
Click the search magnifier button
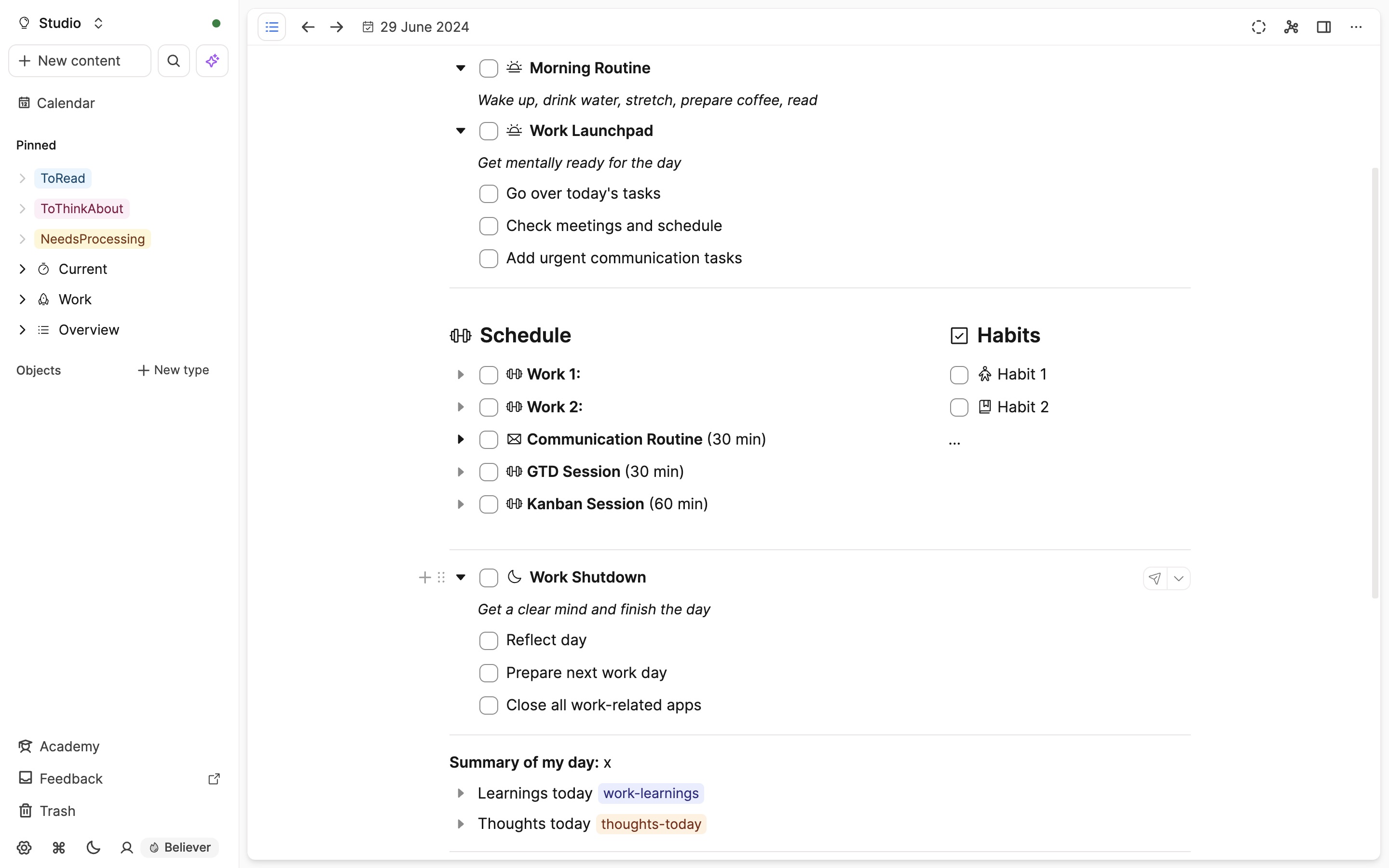173,61
